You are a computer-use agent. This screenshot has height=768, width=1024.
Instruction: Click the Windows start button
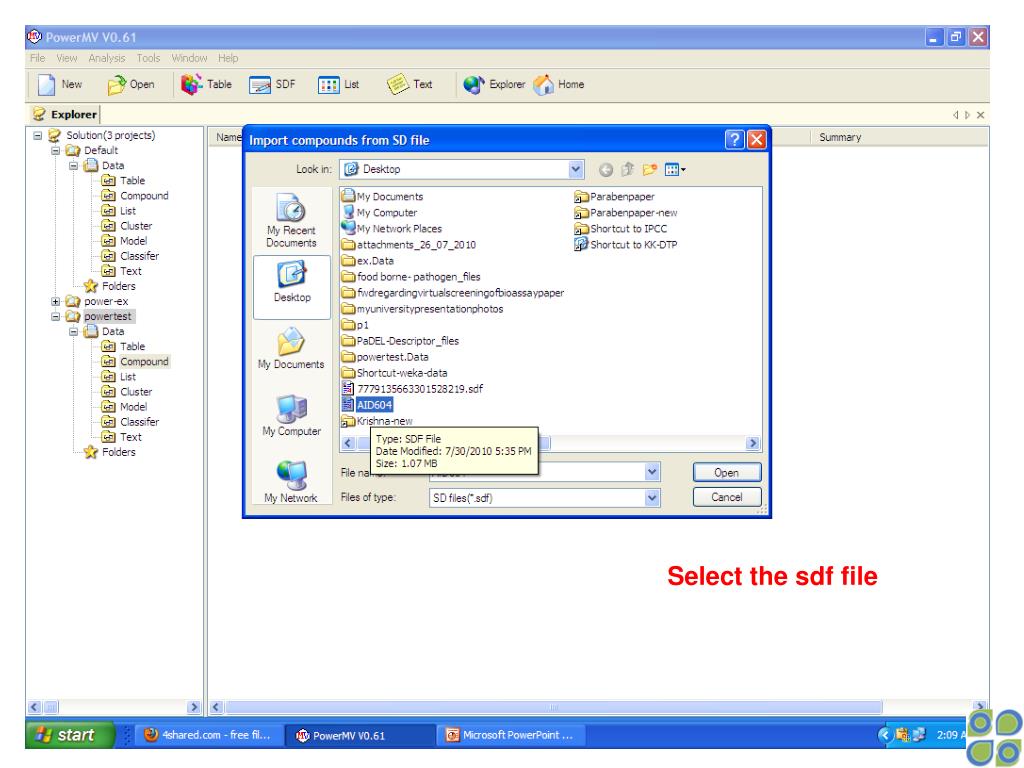coord(70,735)
